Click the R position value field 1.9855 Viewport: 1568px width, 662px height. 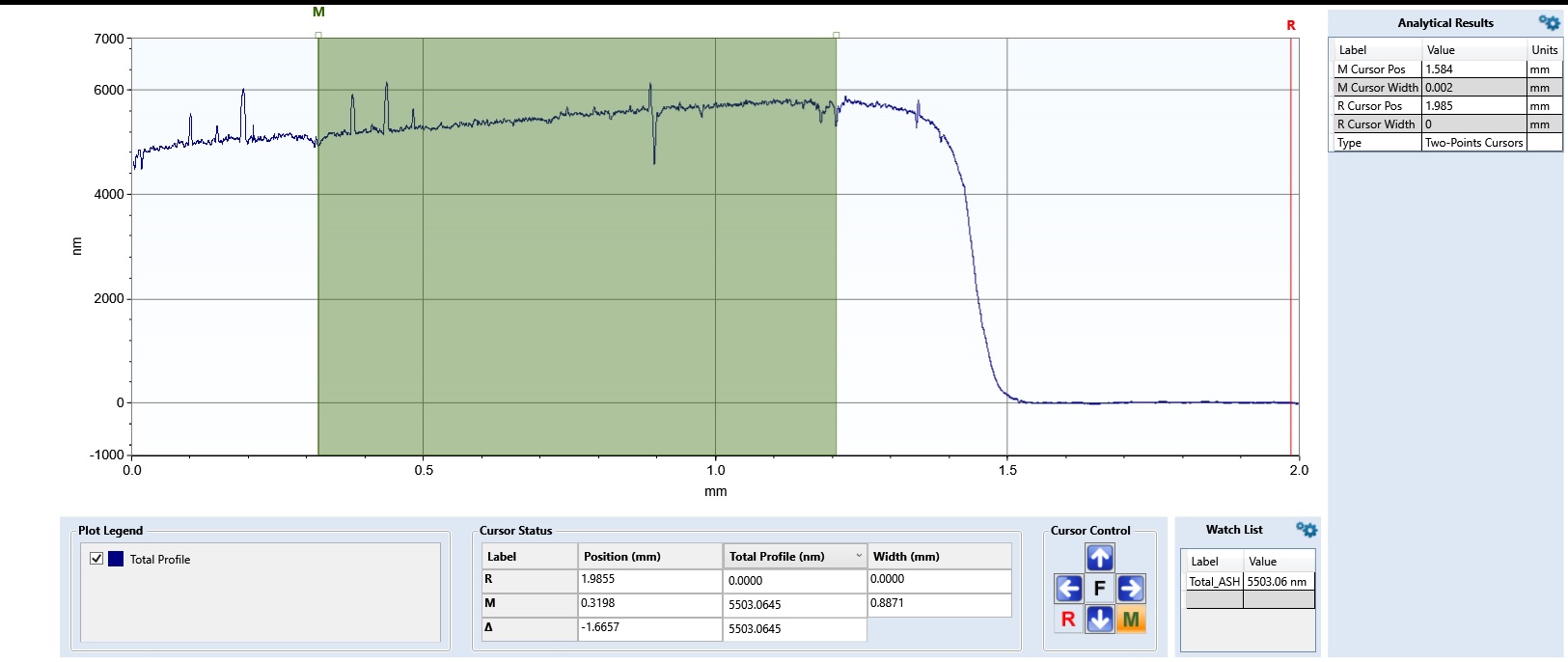click(649, 580)
